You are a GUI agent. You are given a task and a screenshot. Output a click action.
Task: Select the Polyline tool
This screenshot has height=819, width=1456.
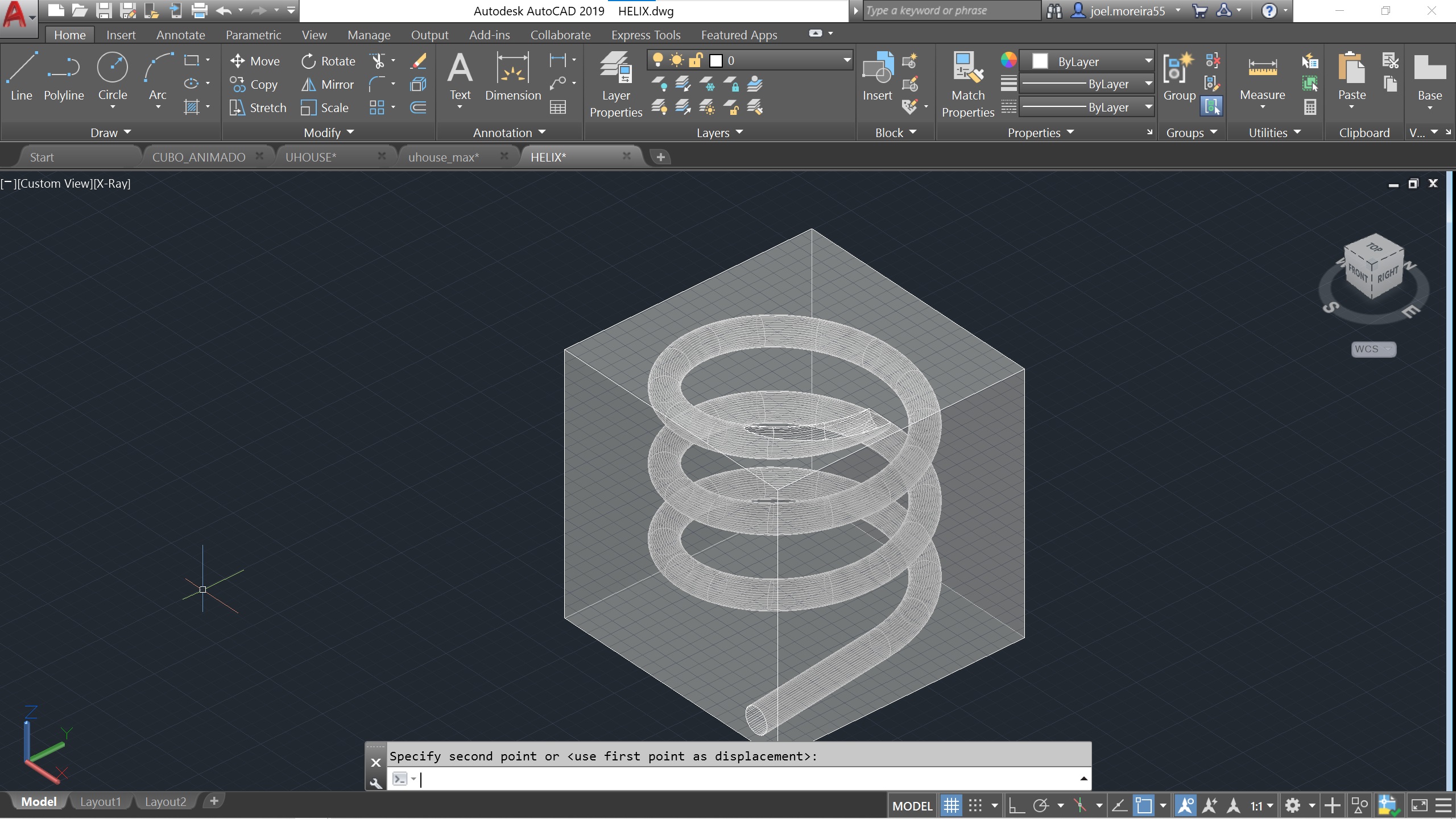64,76
